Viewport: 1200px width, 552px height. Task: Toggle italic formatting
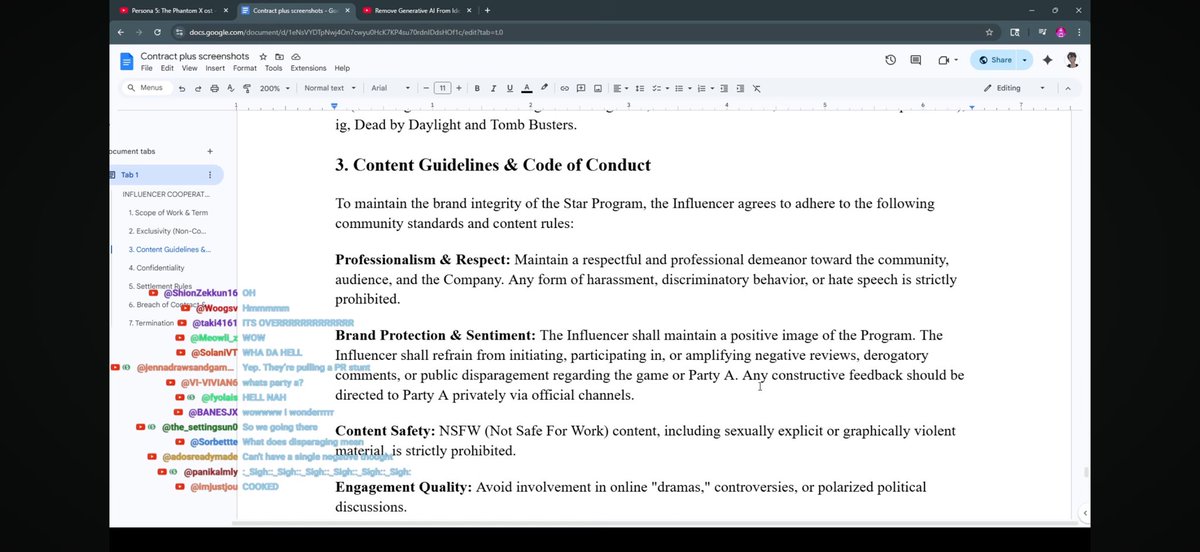click(x=494, y=88)
